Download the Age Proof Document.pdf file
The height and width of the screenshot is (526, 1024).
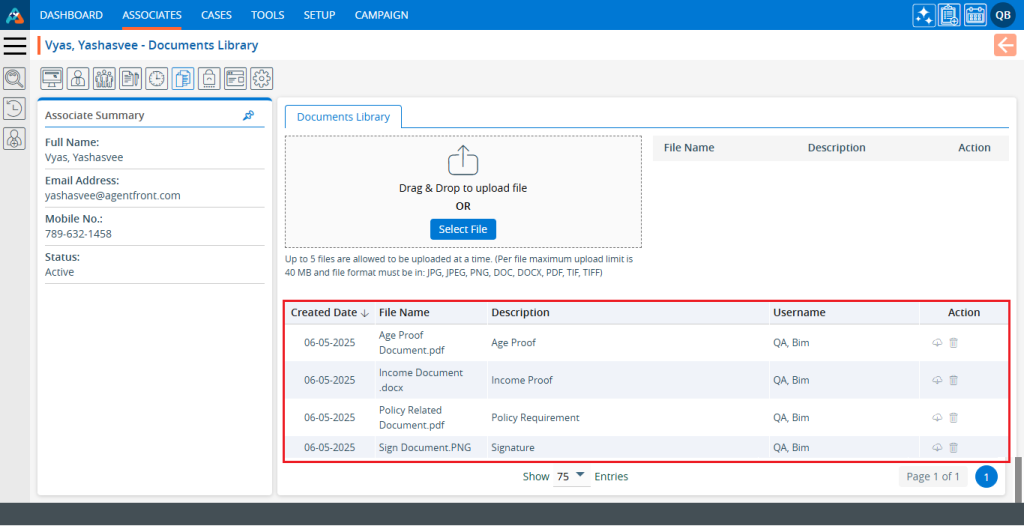(937, 343)
